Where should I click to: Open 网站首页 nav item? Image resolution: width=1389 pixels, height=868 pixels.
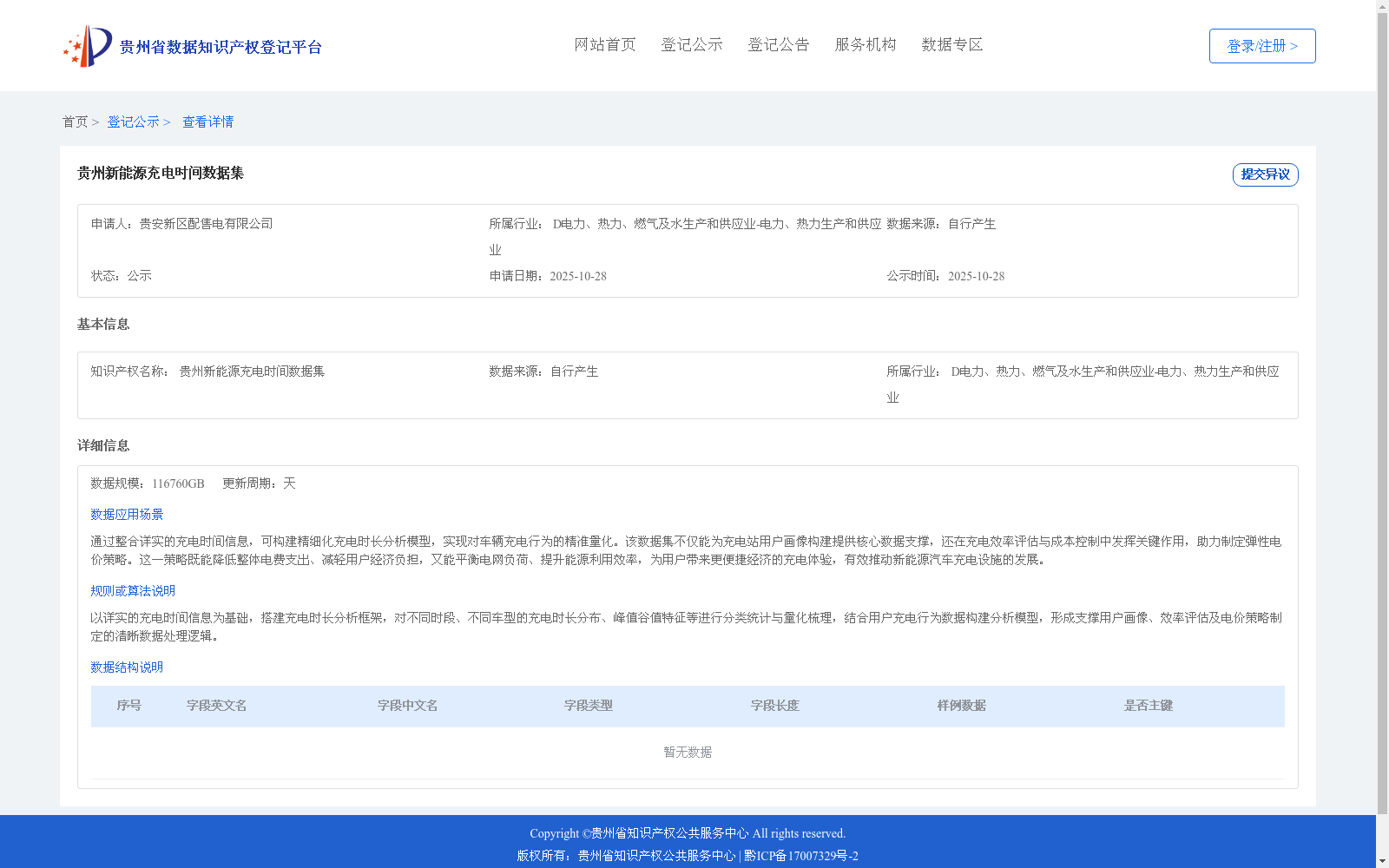click(605, 45)
